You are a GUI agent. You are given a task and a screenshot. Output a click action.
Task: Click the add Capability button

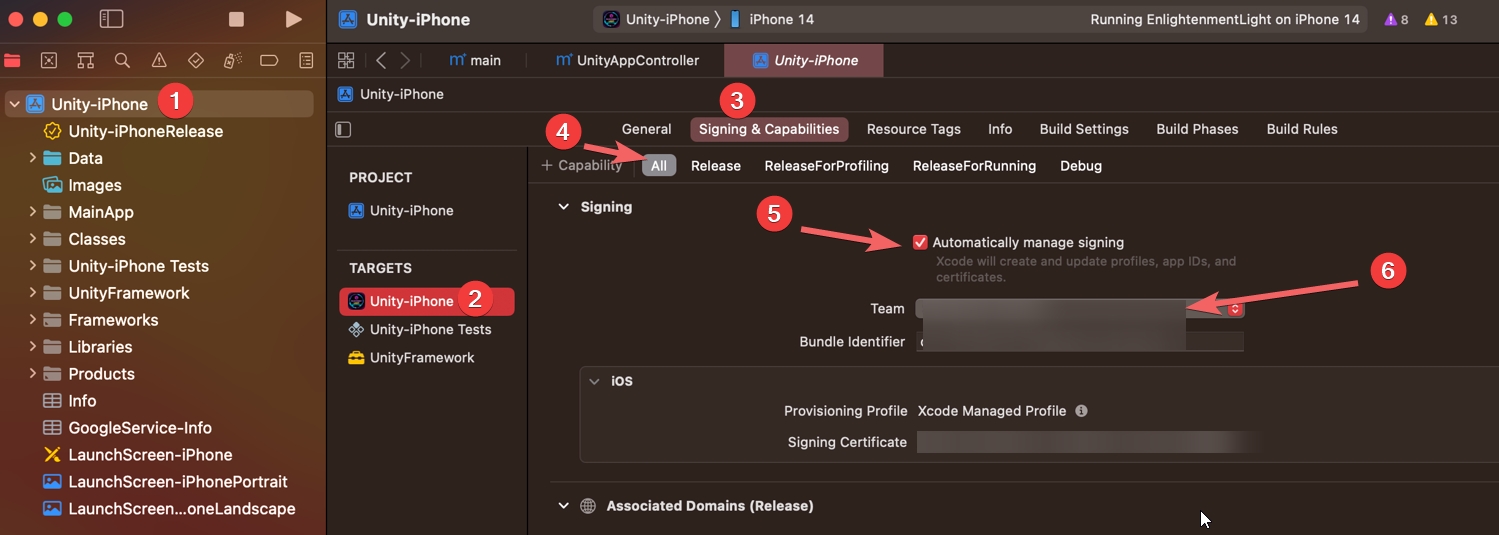(x=581, y=166)
